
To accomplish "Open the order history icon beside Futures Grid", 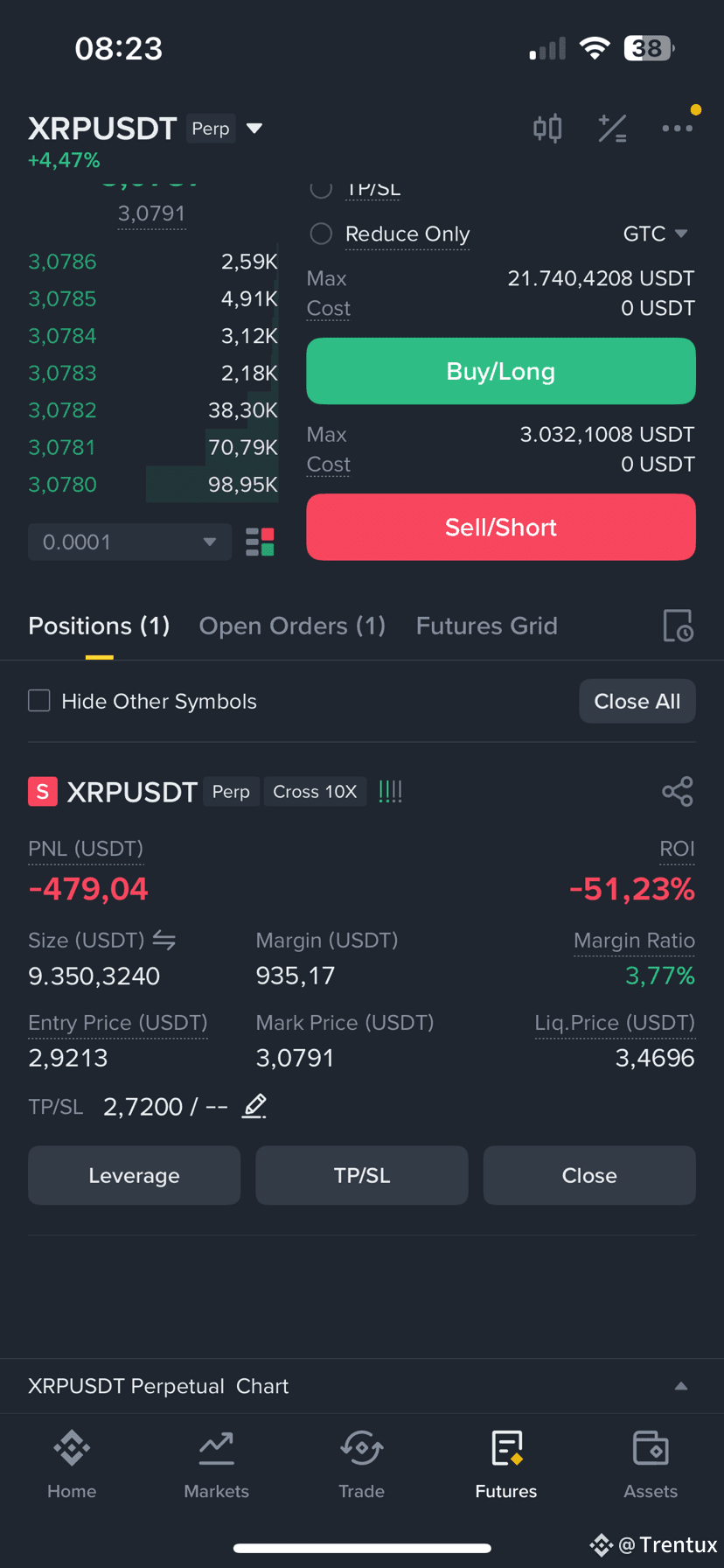I will tap(678, 626).
